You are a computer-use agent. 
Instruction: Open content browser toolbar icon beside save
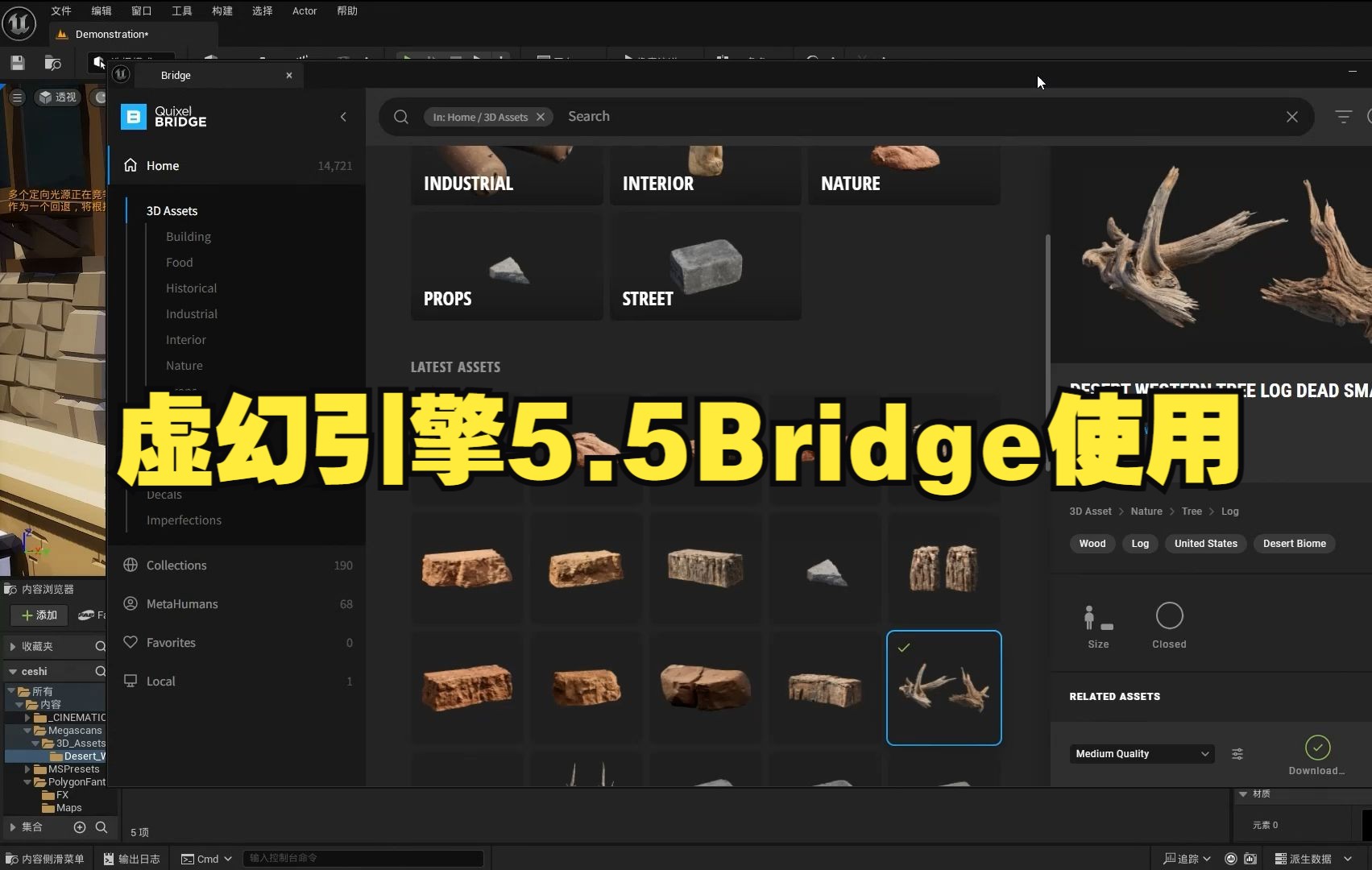tap(53, 63)
